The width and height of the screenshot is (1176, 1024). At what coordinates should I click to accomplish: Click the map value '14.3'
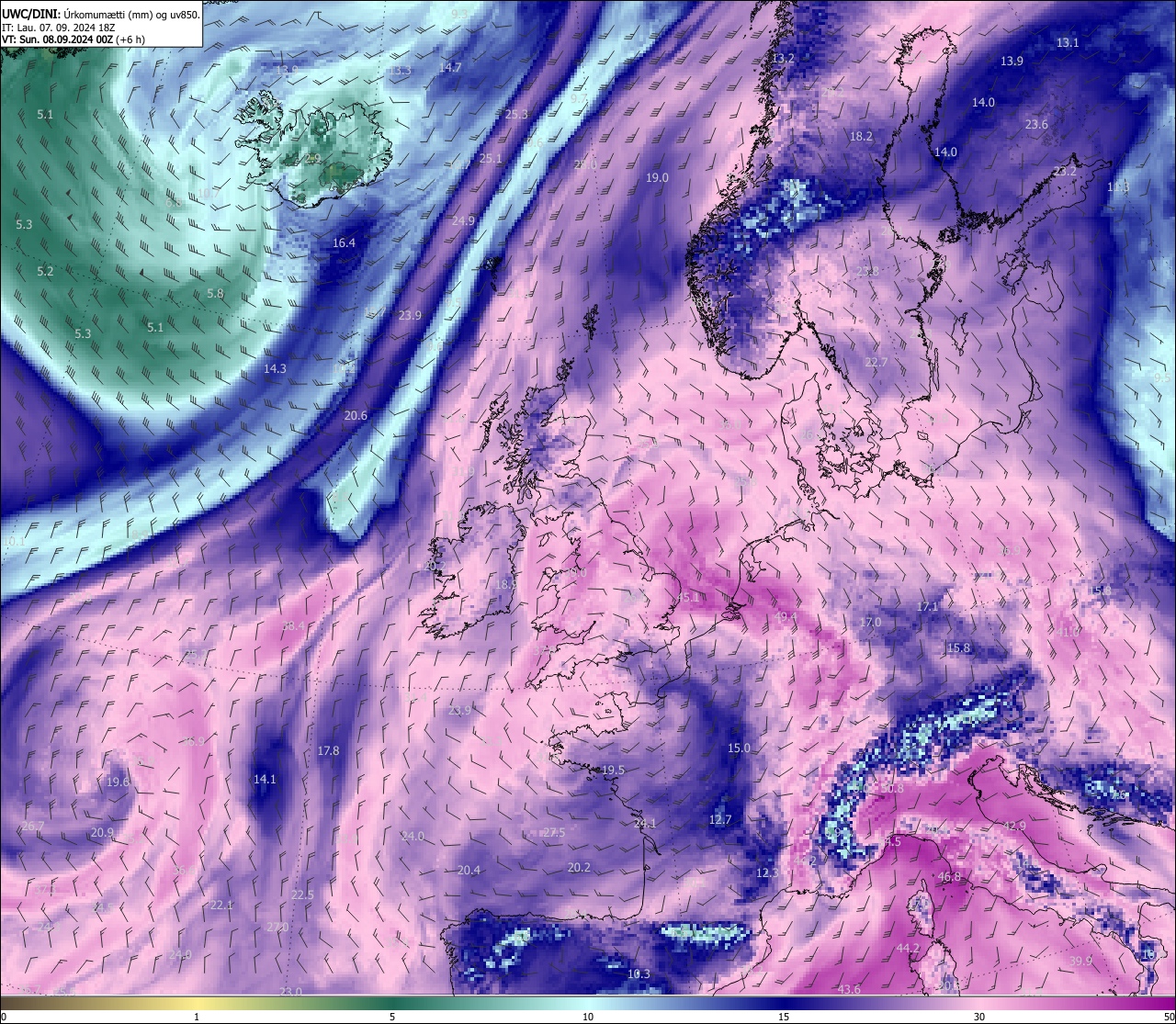[x=275, y=368]
